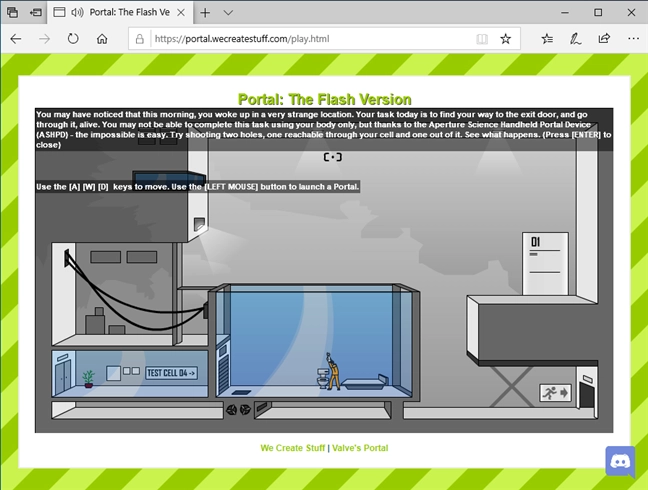Close the browser window
Image resolution: width=648 pixels, height=490 pixels.
tap(631, 13)
